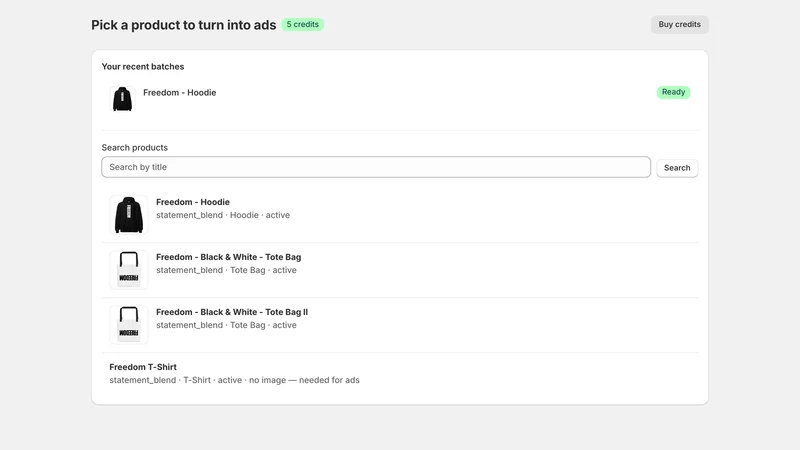Click the 'Search products' label
Viewport: 800px width, 450px height.
point(135,147)
